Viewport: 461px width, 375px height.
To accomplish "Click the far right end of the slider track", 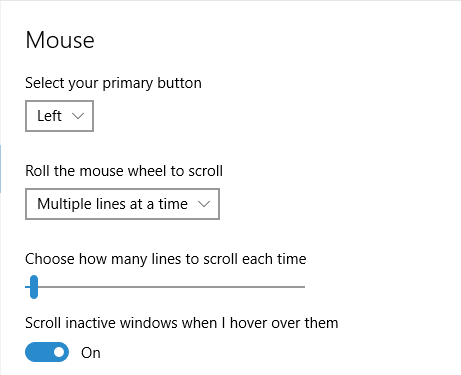I will (303, 287).
